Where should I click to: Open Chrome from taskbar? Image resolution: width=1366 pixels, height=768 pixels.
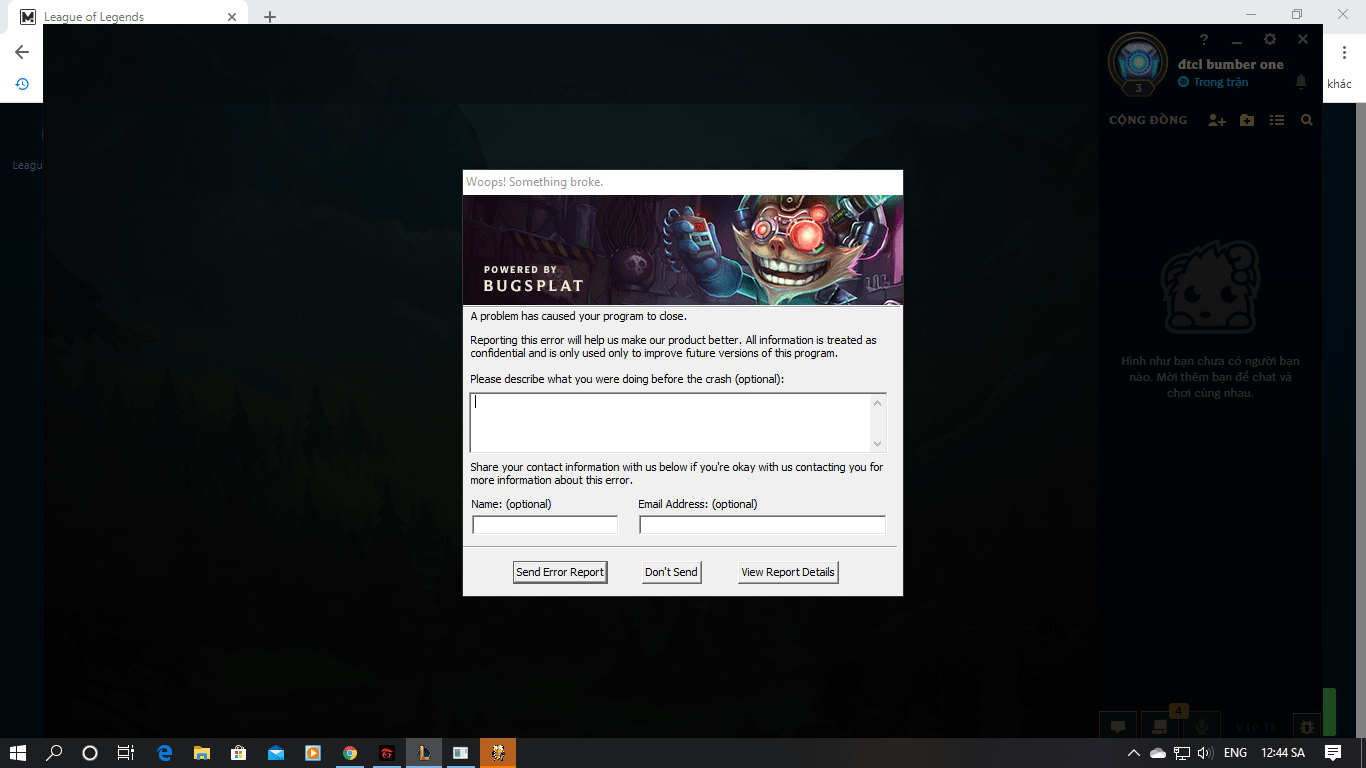[349, 753]
